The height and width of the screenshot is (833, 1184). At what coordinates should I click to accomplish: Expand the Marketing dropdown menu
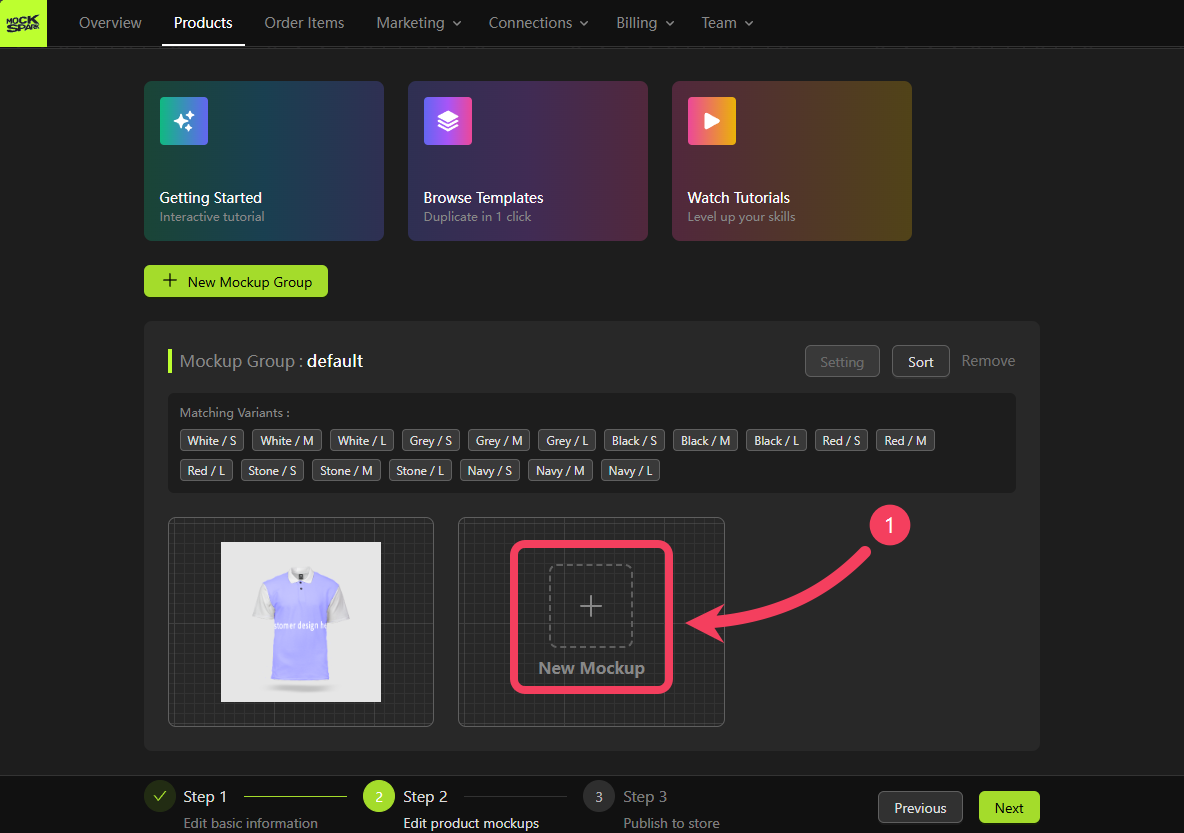[x=418, y=23]
